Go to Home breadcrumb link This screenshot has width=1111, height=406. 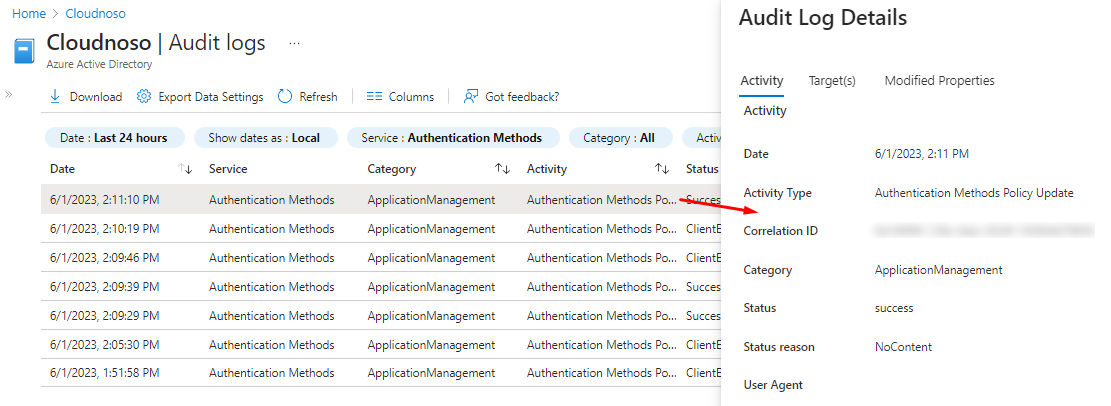coord(28,14)
